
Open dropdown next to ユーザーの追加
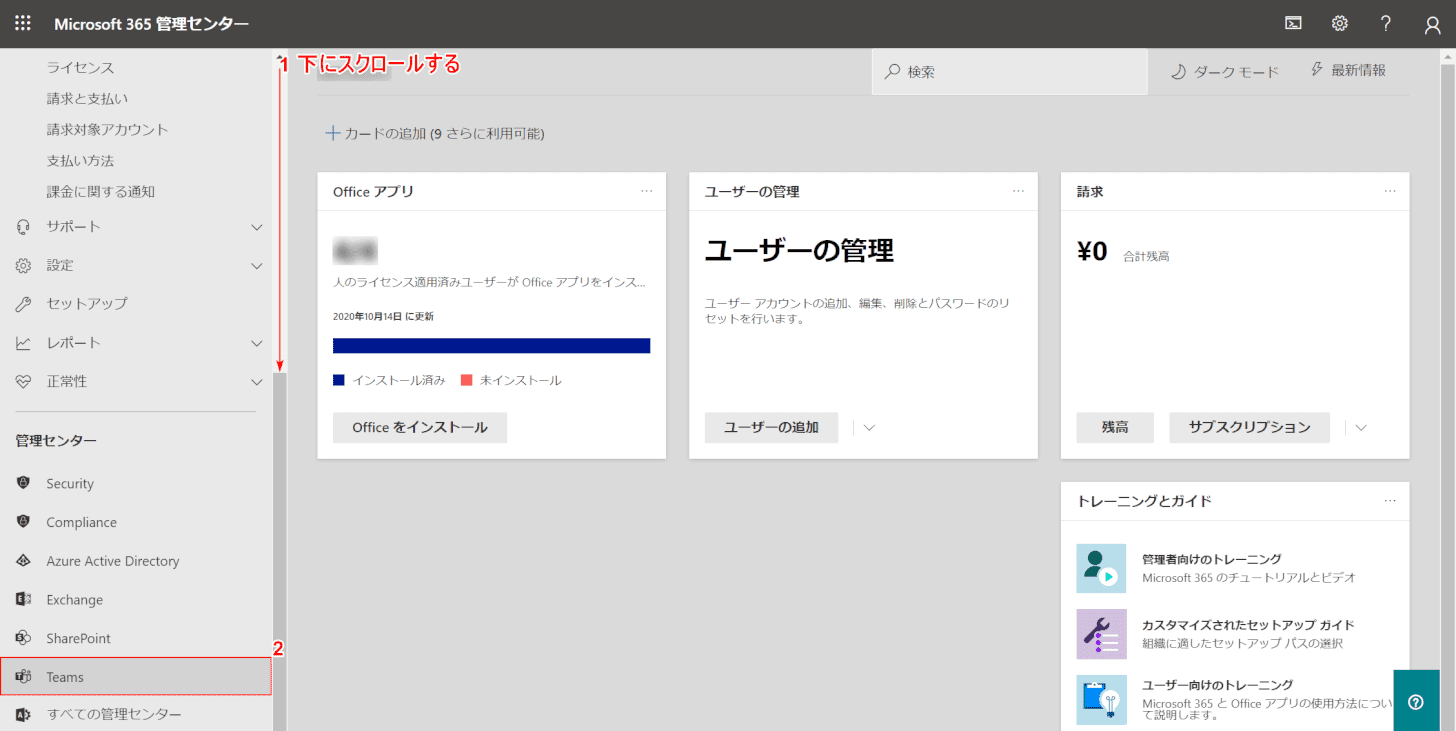coord(869,428)
